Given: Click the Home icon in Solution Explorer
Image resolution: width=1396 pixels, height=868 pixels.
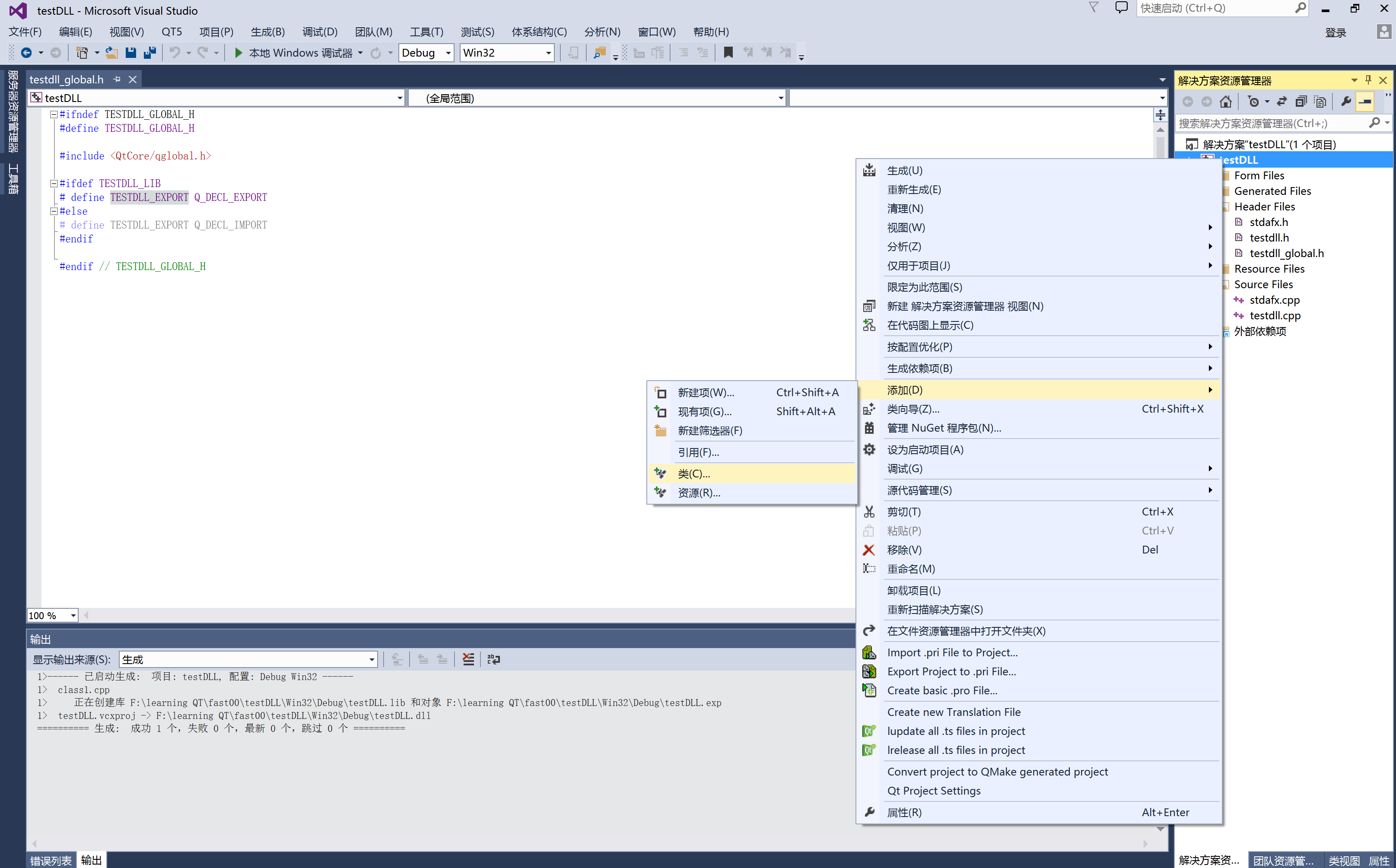Looking at the screenshot, I should point(1226,101).
